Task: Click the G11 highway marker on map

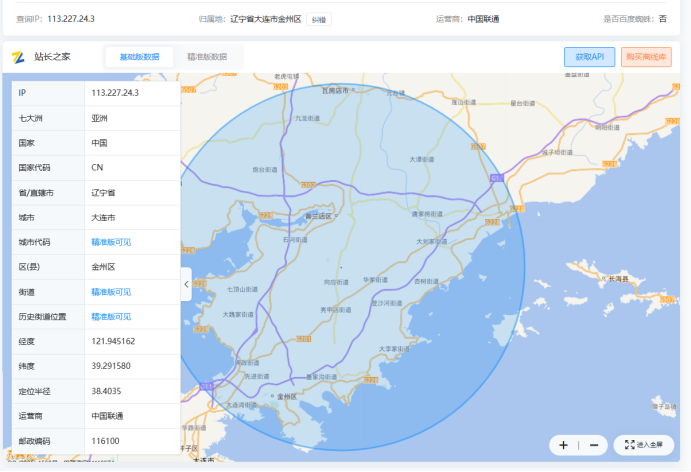Action: coord(497,178)
